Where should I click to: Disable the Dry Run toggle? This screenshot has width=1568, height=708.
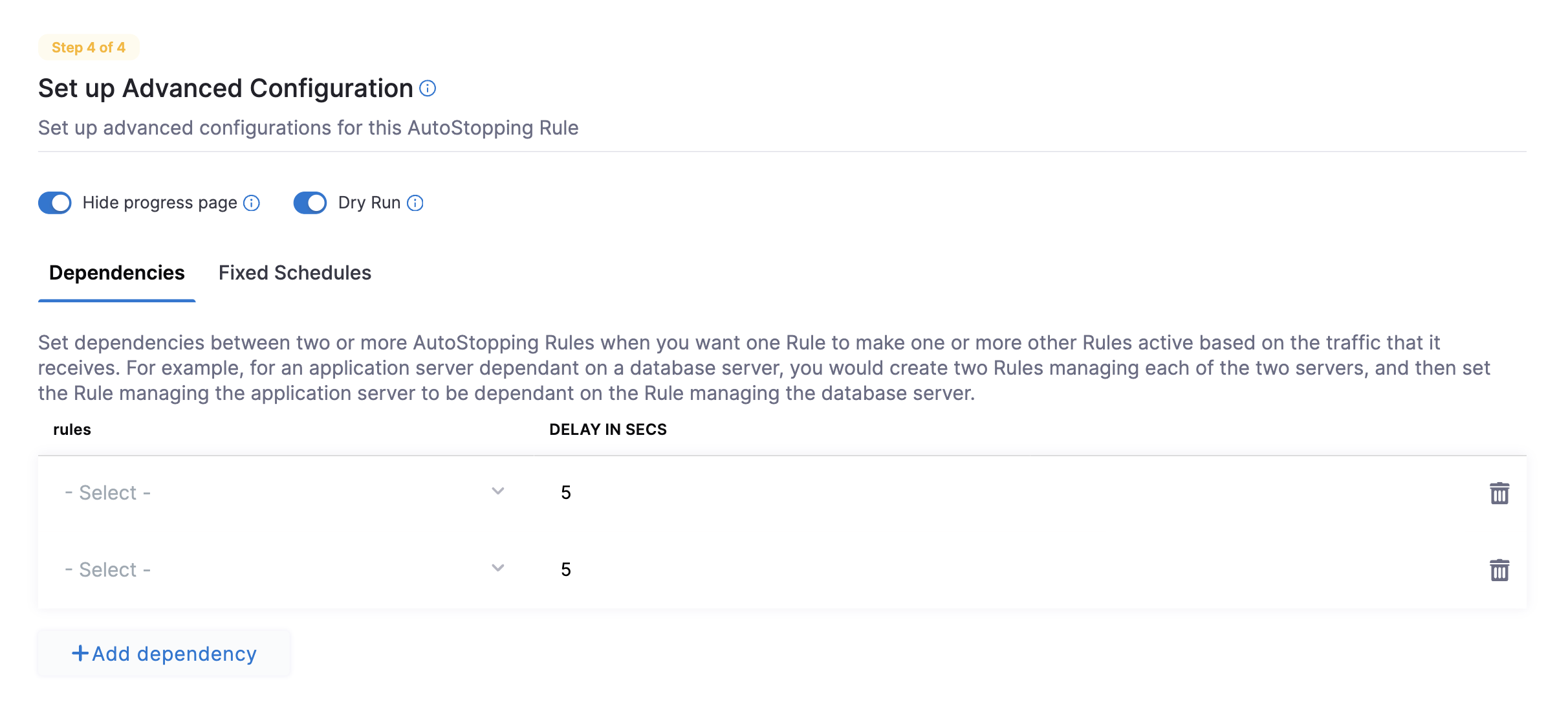tap(310, 203)
